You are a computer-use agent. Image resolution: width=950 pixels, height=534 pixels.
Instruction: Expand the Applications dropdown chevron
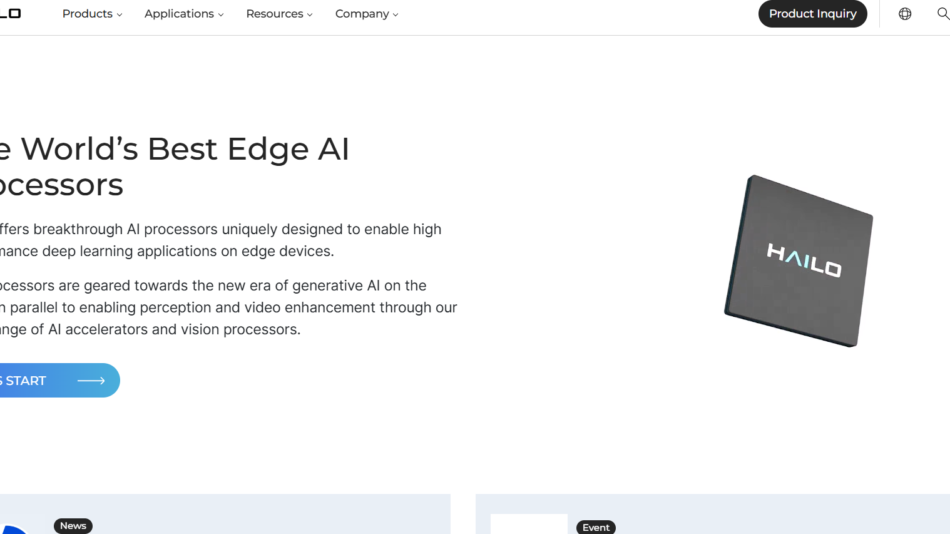point(221,15)
